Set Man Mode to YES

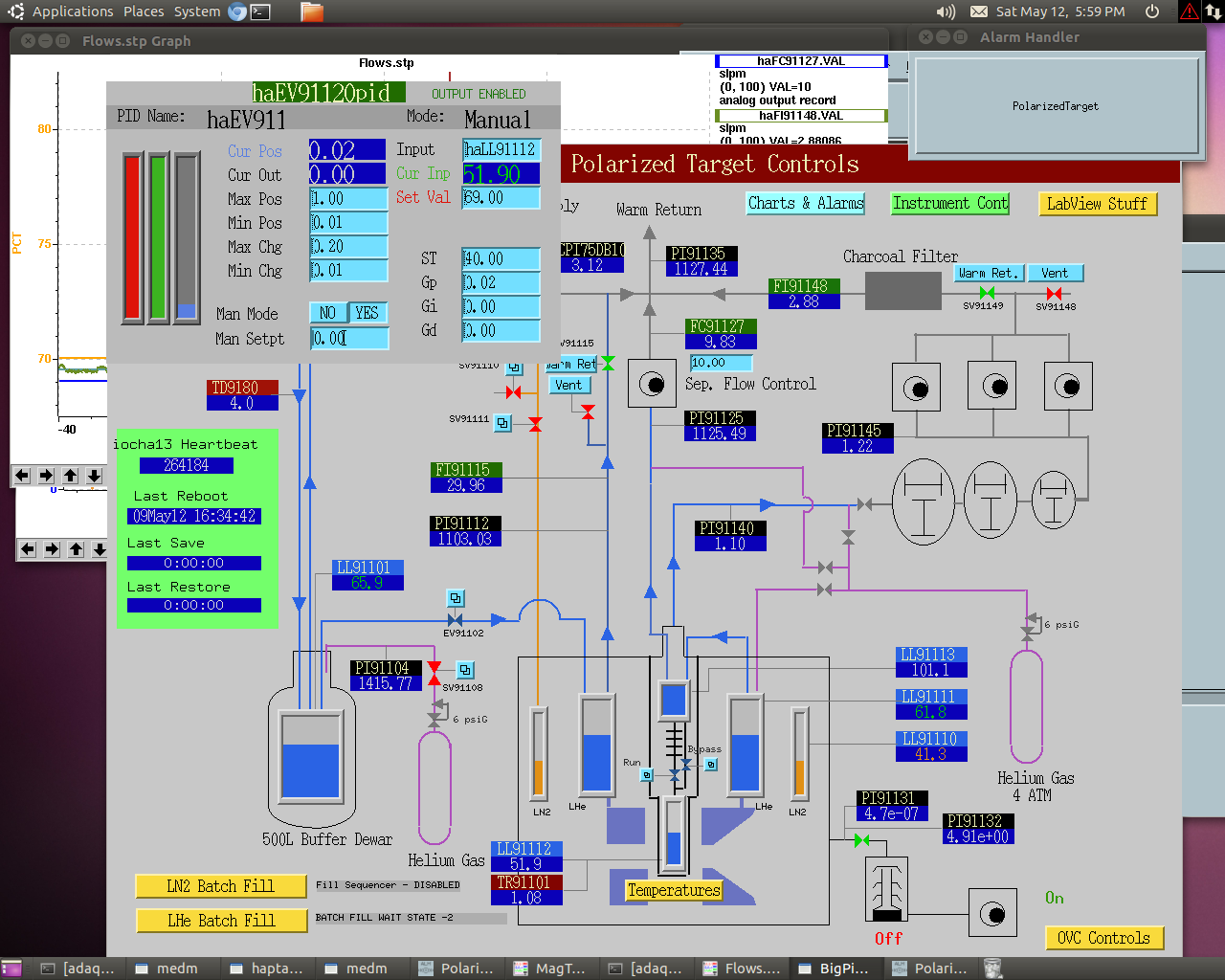coord(367,313)
